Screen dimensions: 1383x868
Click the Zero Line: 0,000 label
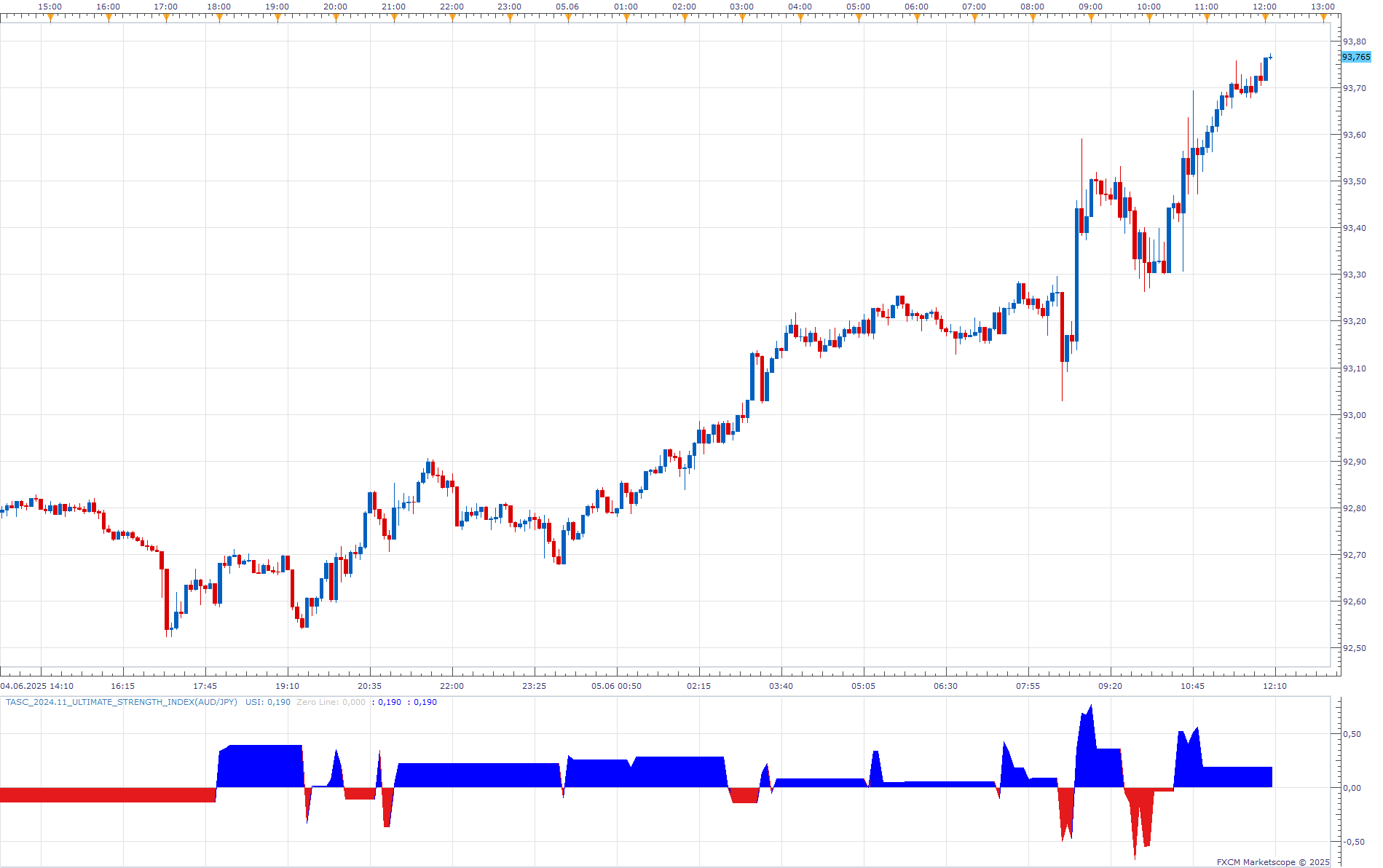(x=331, y=702)
